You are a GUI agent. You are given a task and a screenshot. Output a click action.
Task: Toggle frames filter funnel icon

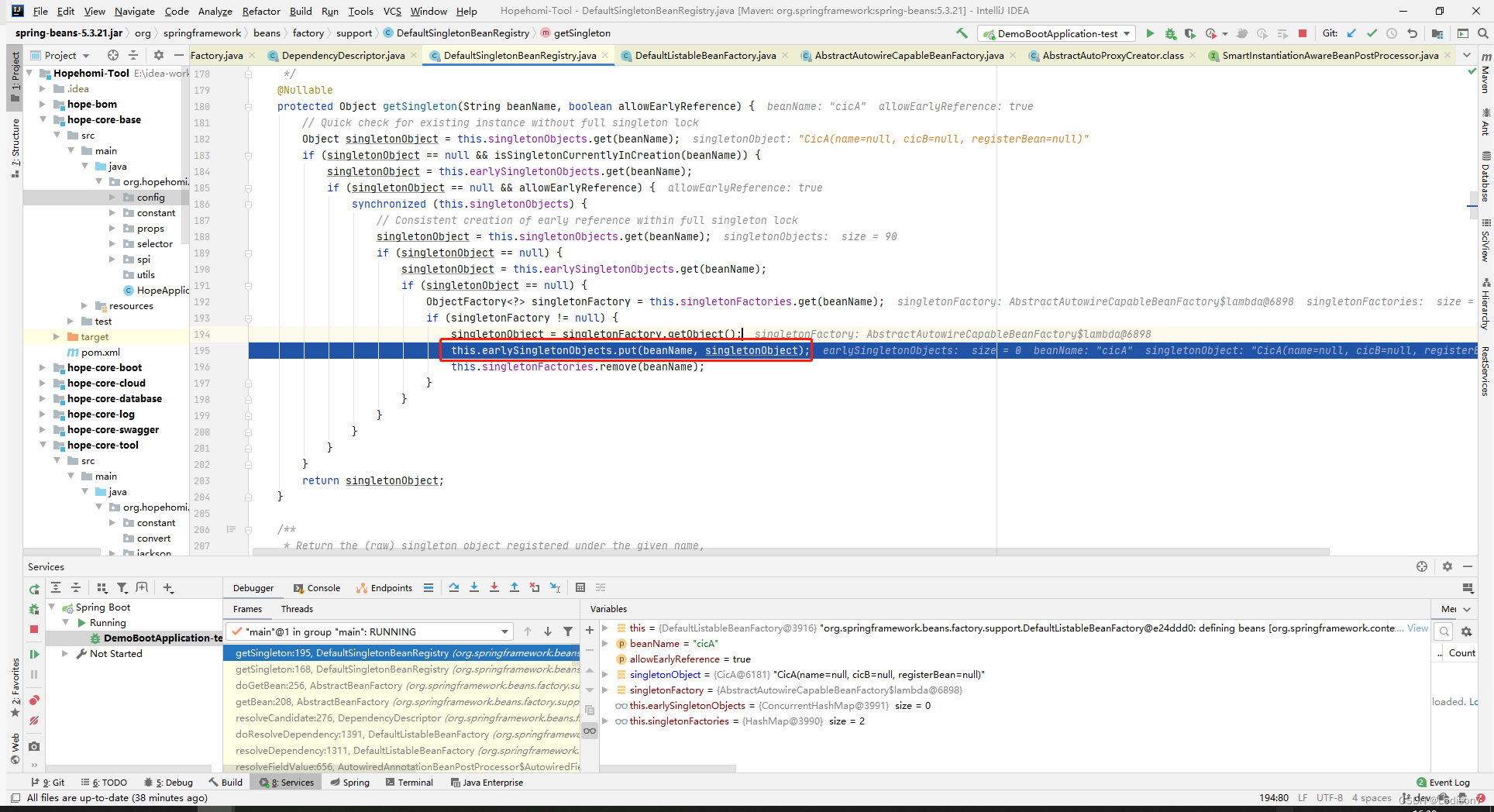(x=568, y=631)
